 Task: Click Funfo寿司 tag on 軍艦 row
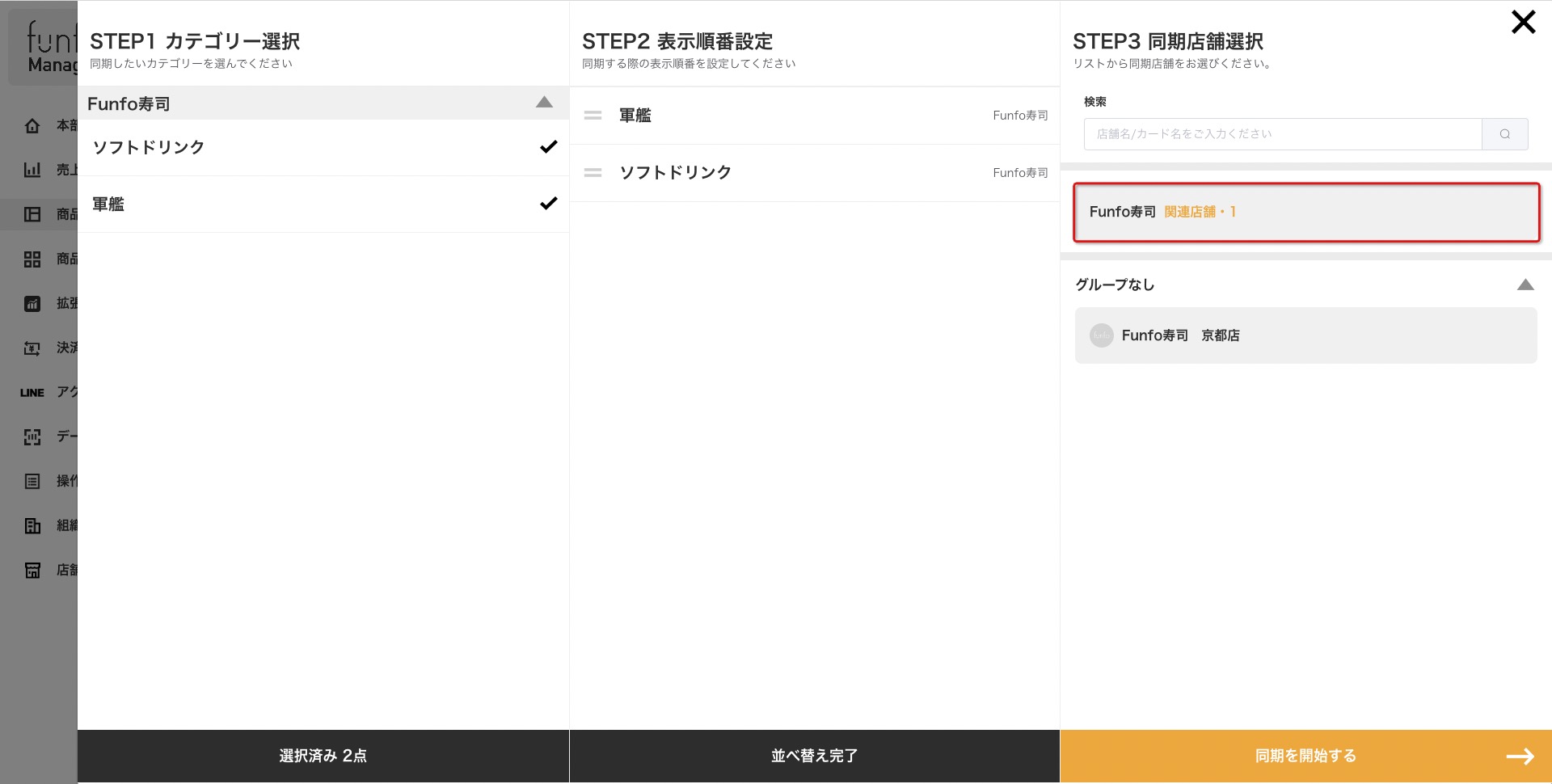click(1020, 116)
